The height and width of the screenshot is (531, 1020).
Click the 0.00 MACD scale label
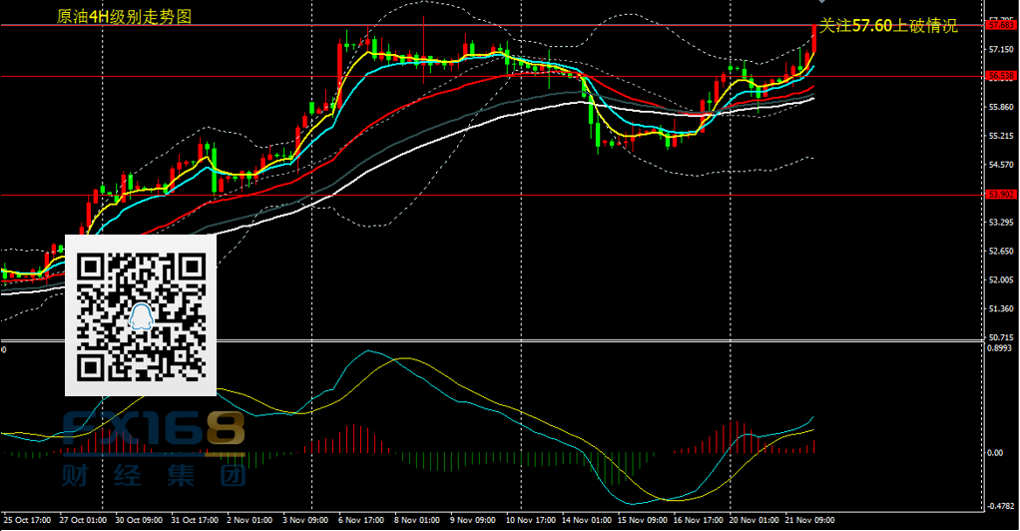996,453
